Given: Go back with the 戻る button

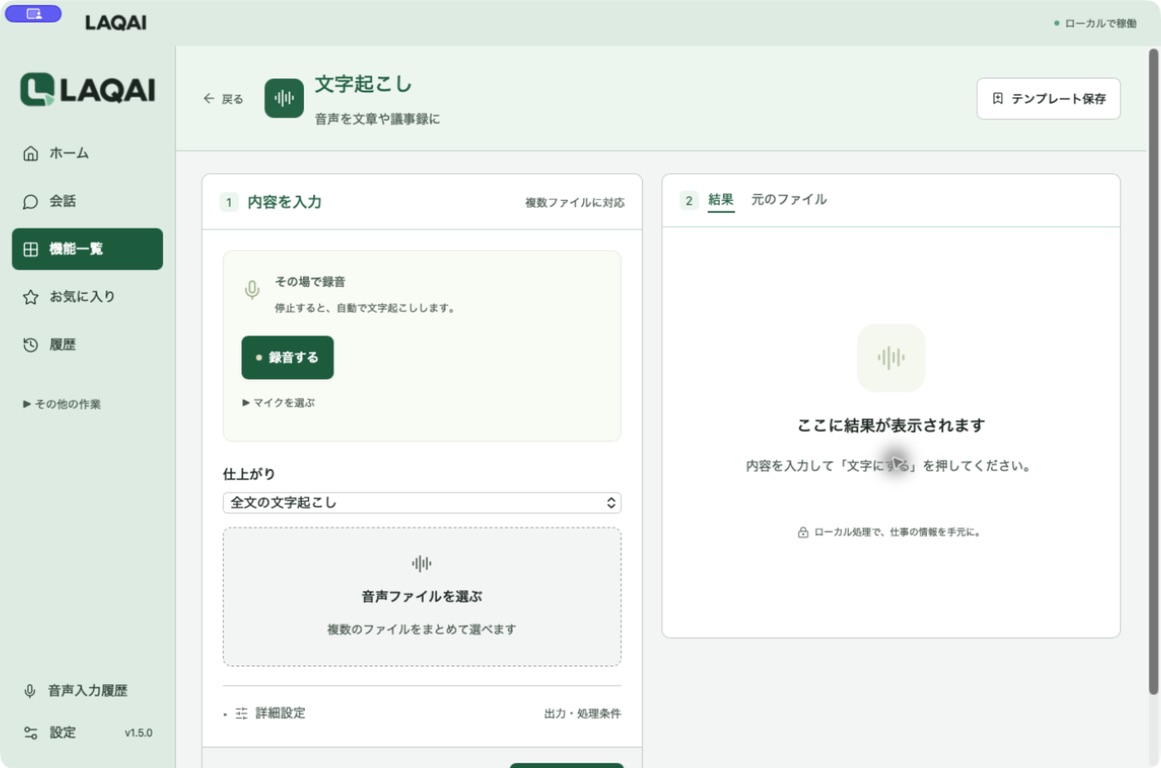Looking at the screenshot, I should pyautogui.click(x=223, y=98).
